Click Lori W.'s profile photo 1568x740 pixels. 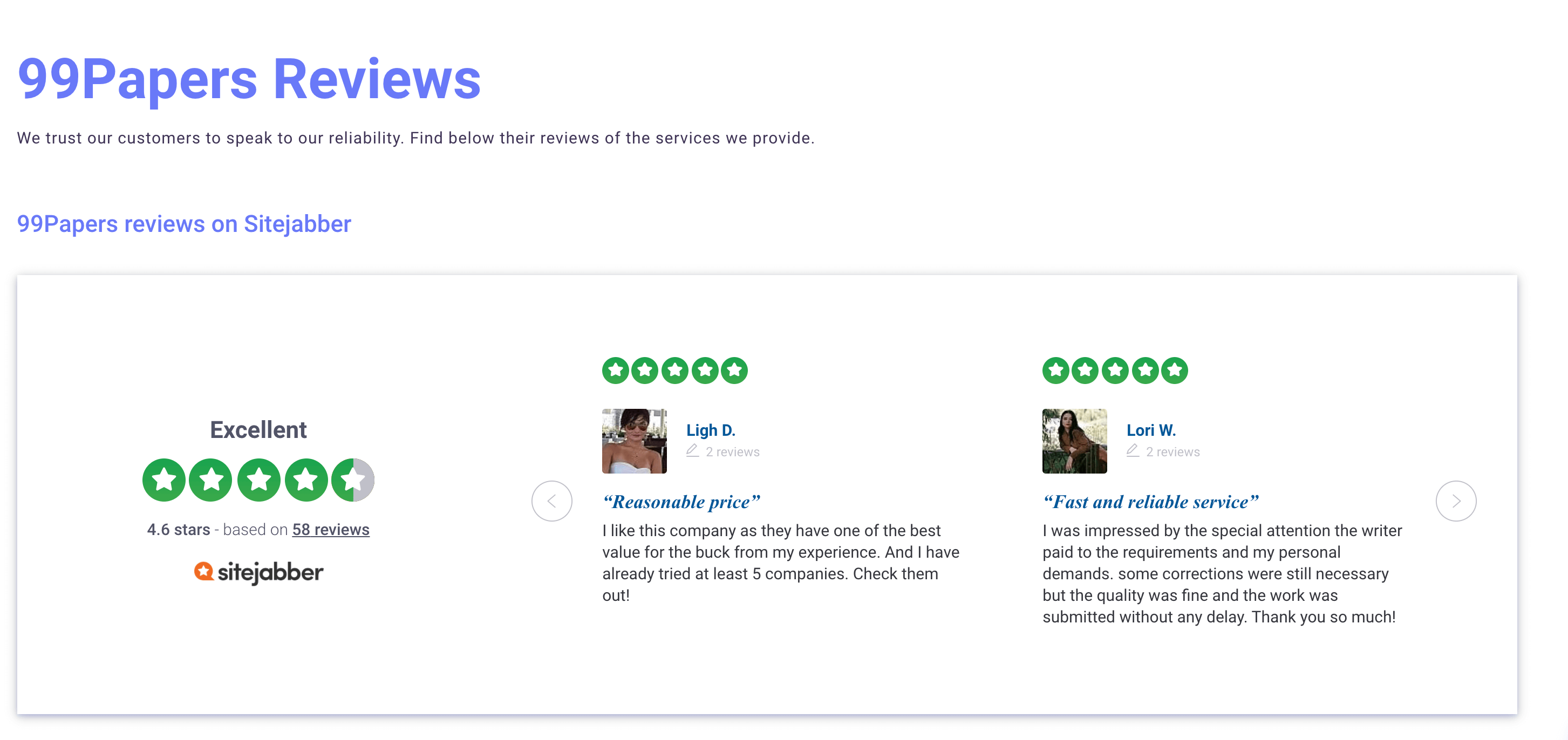(1074, 441)
